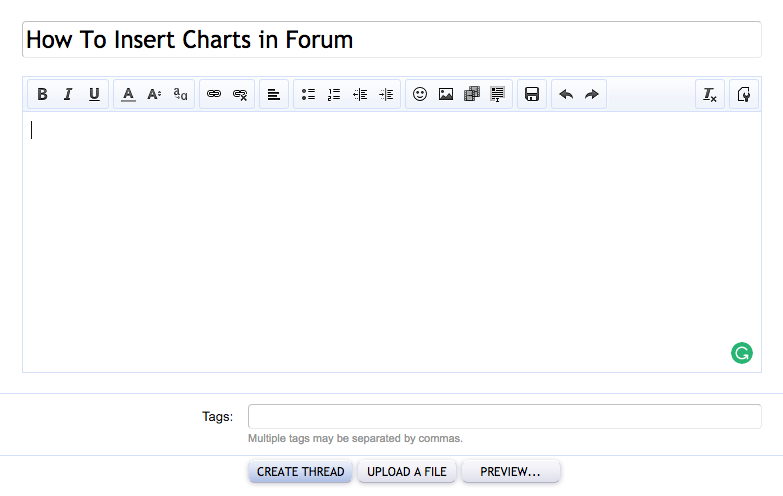Toggle italic text style
This screenshot has height=496, width=783.
click(68, 95)
